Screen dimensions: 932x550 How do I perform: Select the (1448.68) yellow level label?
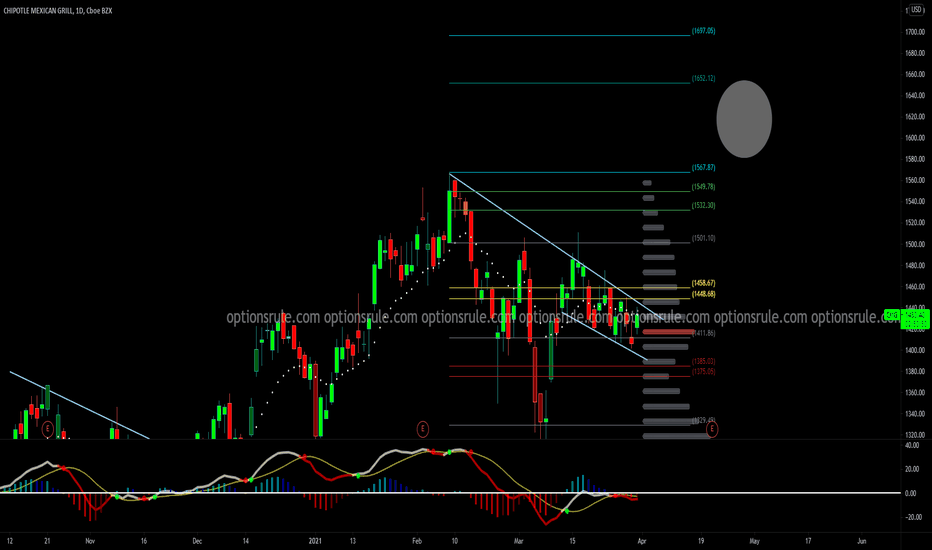(x=703, y=294)
